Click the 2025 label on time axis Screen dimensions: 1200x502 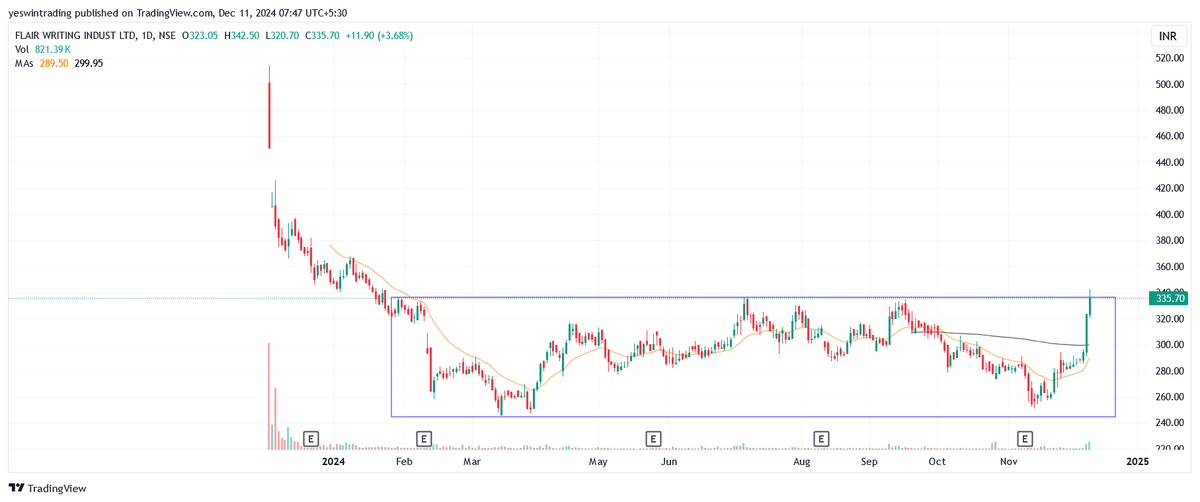[1137, 463]
